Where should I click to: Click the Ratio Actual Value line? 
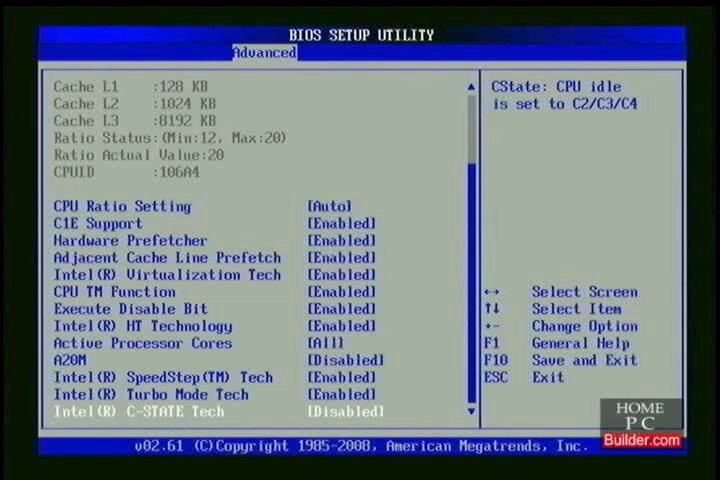click(x=139, y=155)
